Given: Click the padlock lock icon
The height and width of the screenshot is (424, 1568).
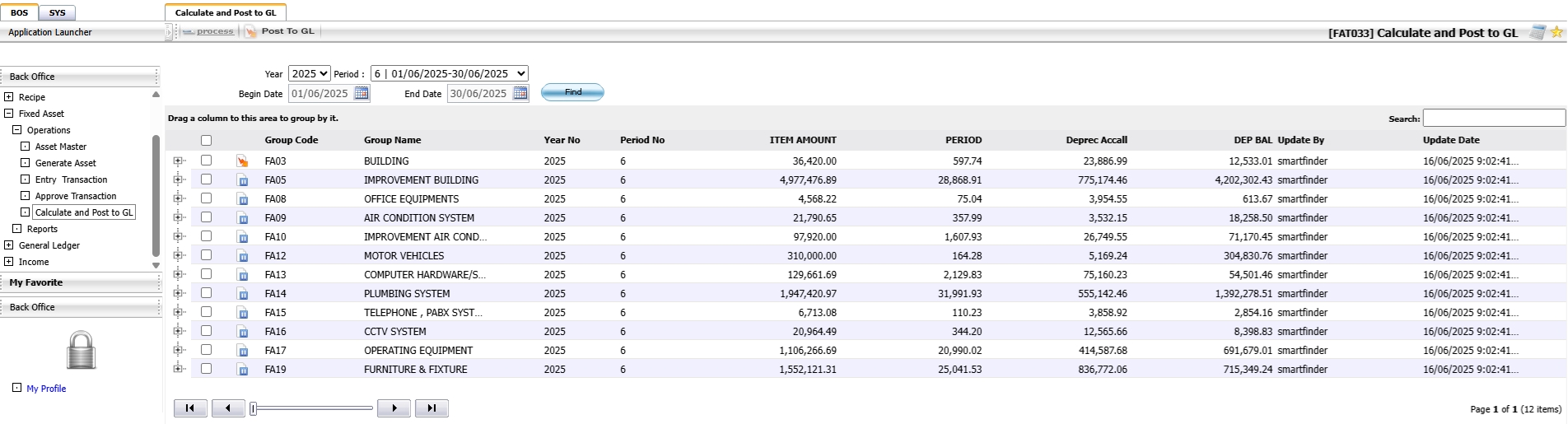Looking at the screenshot, I should coord(81,350).
